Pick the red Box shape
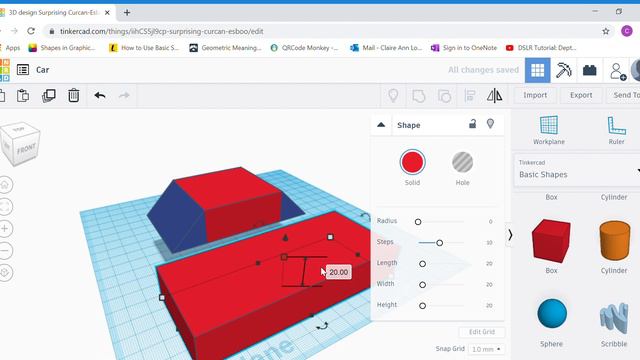Image resolution: width=640 pixels, height=360 pixels. coord(551,241)
